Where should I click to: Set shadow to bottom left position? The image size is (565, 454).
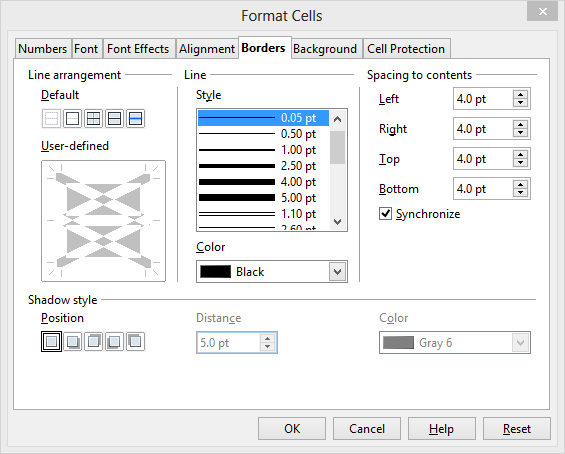tap(114, 341)
